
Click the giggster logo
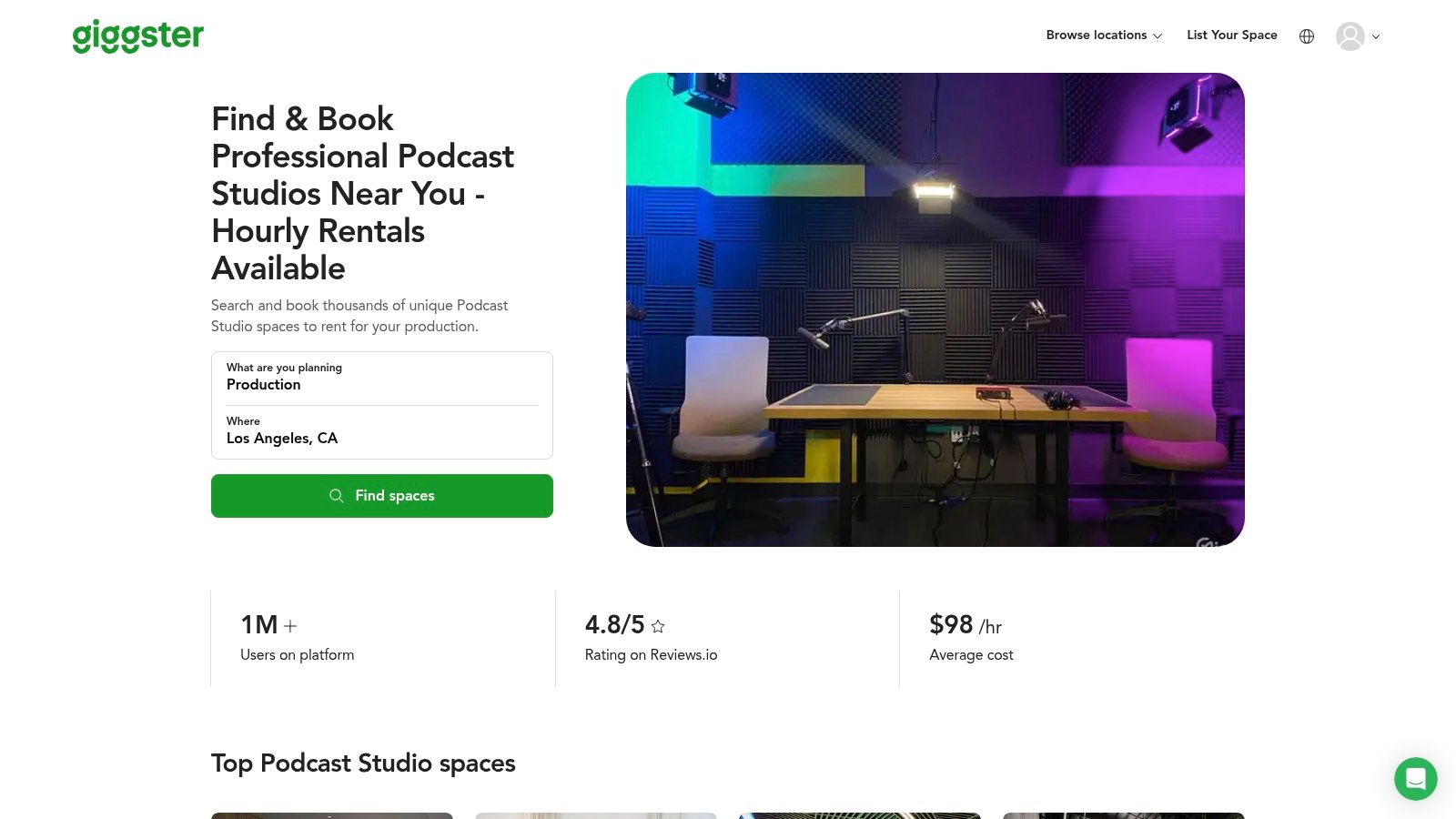137,36
